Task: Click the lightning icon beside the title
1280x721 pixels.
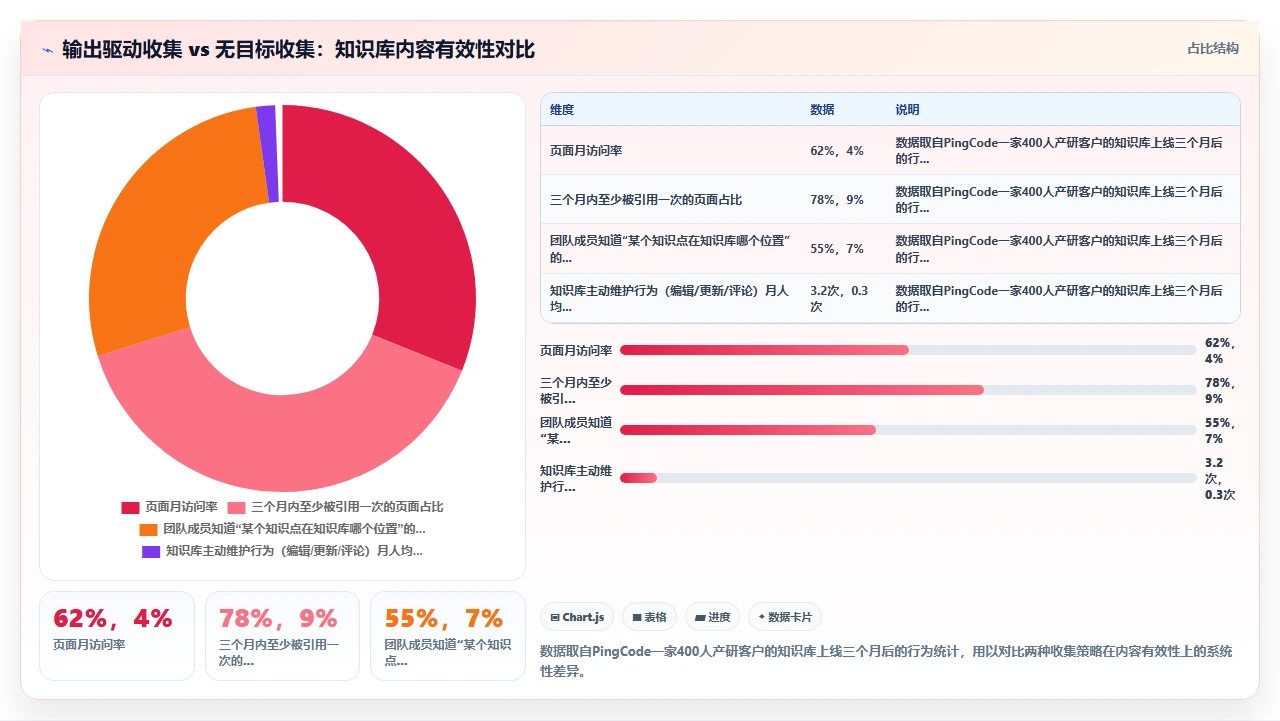Action: point(48,49)
